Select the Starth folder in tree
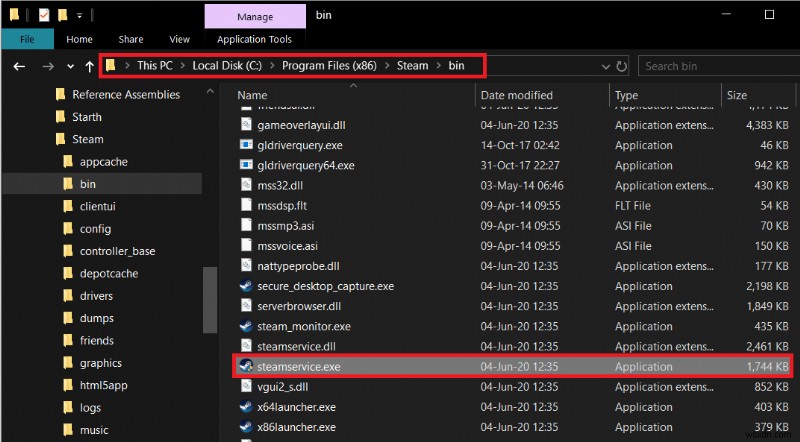800x442 pixels. [87, 117]
